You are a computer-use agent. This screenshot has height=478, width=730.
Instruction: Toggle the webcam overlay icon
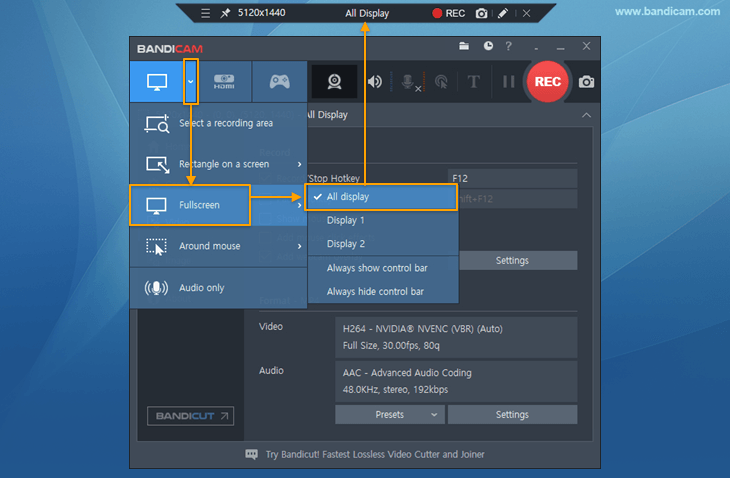(x=334, y=82)
